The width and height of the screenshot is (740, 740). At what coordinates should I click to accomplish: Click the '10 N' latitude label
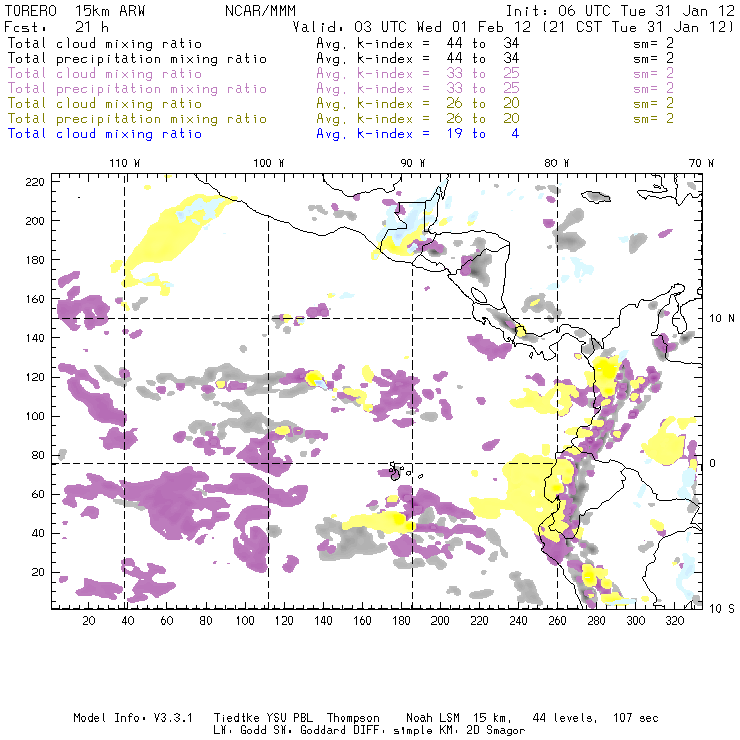(x=722, y=319)
